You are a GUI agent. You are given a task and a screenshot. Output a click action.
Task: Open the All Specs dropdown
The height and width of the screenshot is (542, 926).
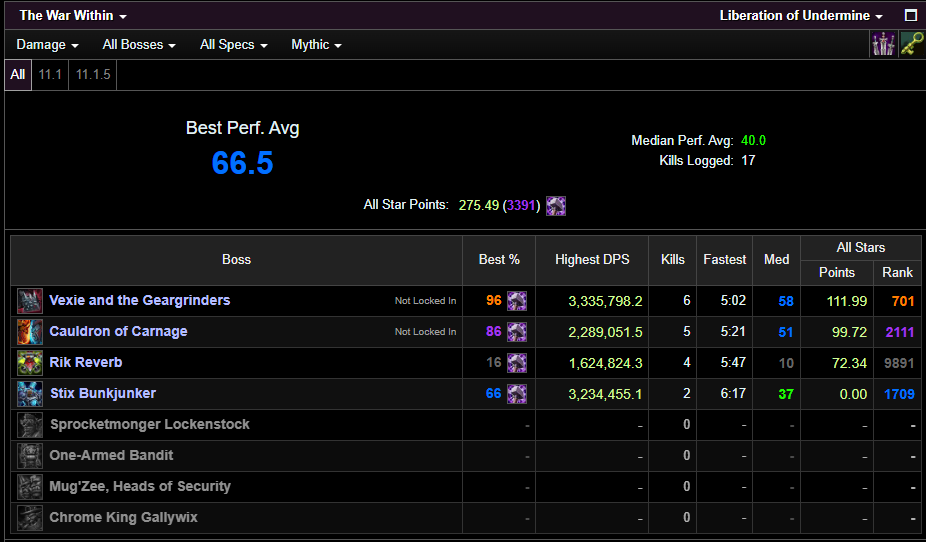(234, 45)
